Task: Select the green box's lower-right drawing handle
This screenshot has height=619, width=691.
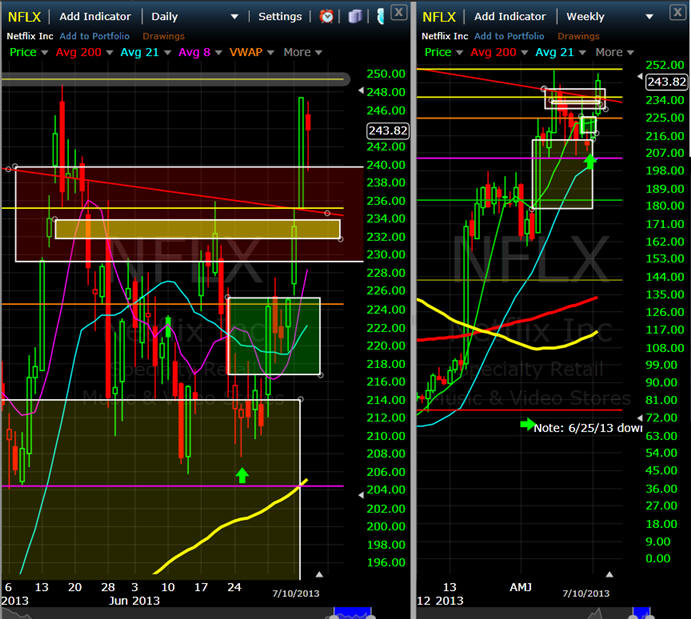Action: (320, 375)
